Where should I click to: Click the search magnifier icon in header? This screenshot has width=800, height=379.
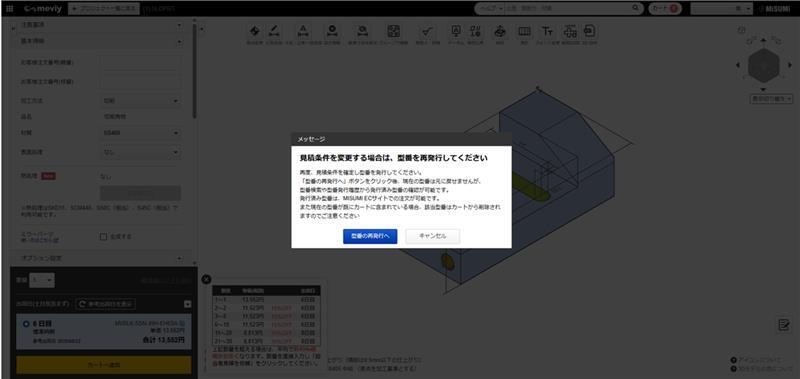[636, 8]
